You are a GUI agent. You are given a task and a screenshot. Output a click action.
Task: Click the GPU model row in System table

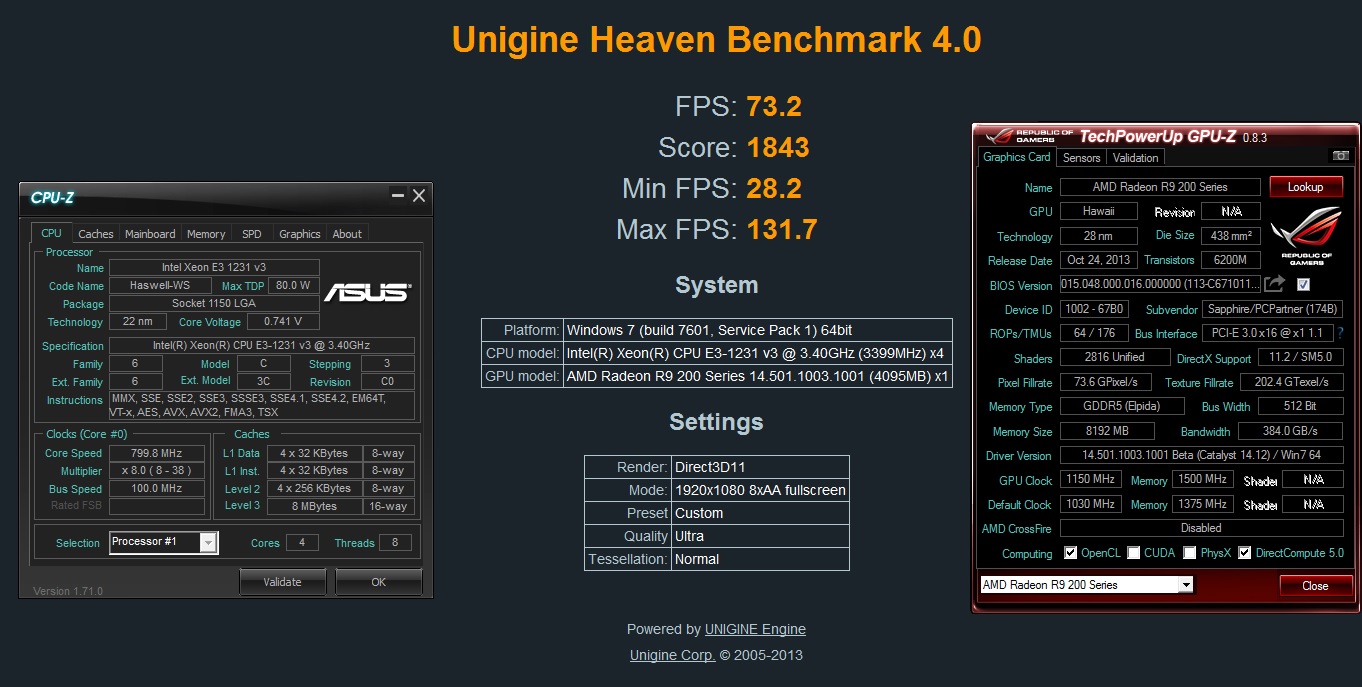717,377
